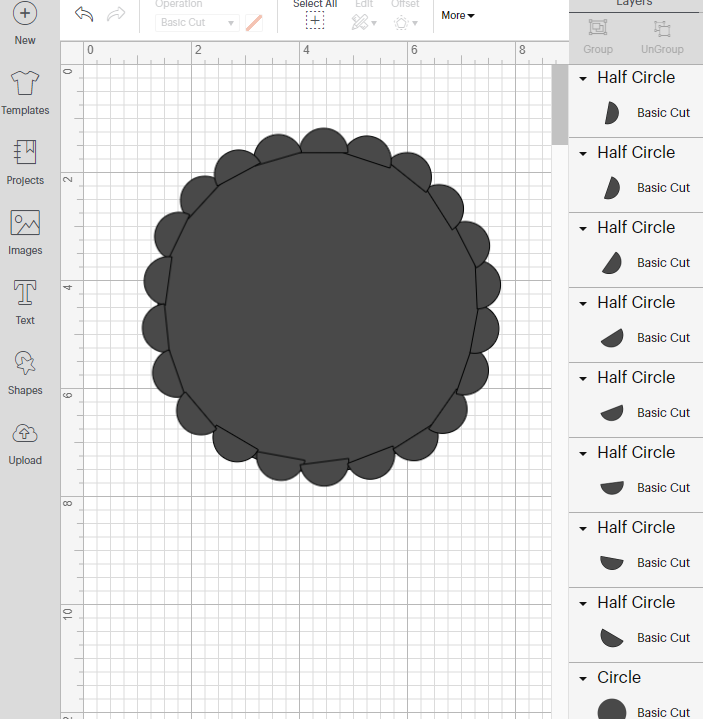Click the Layers panel header tab
Image resolution: width=703 pixels, height=719 pixels.
pyautogui.click(x=636, y=5)
